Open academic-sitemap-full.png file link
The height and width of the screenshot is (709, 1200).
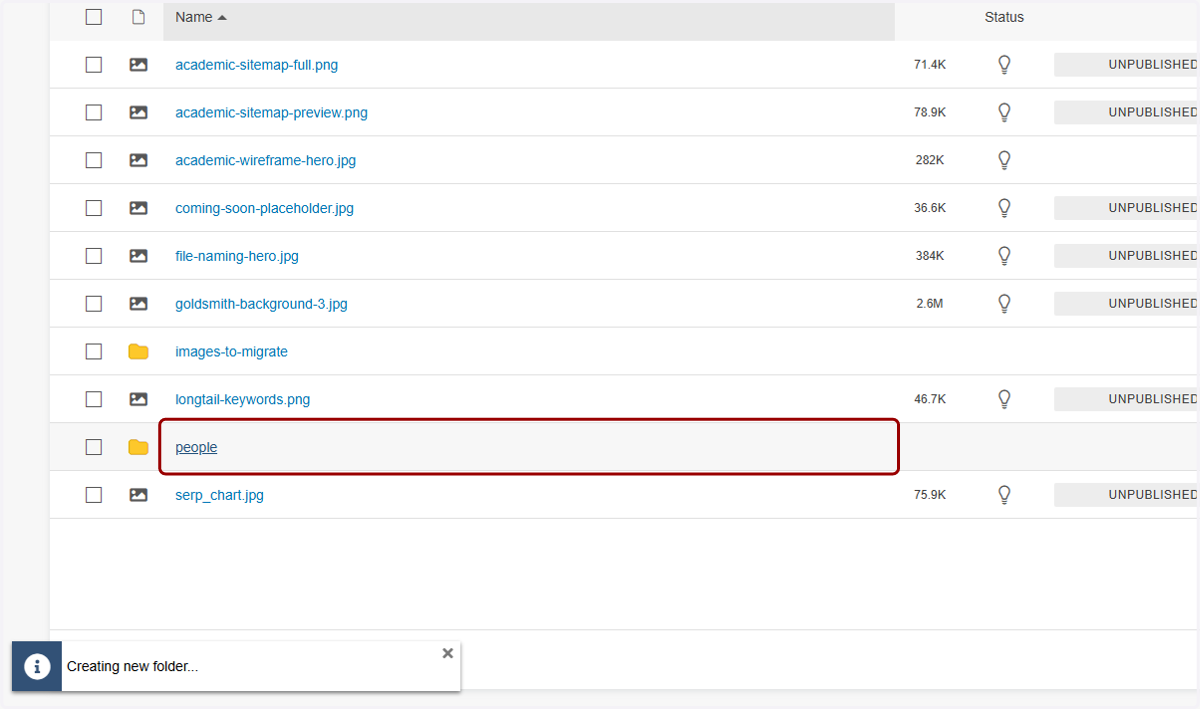point(256,65)
